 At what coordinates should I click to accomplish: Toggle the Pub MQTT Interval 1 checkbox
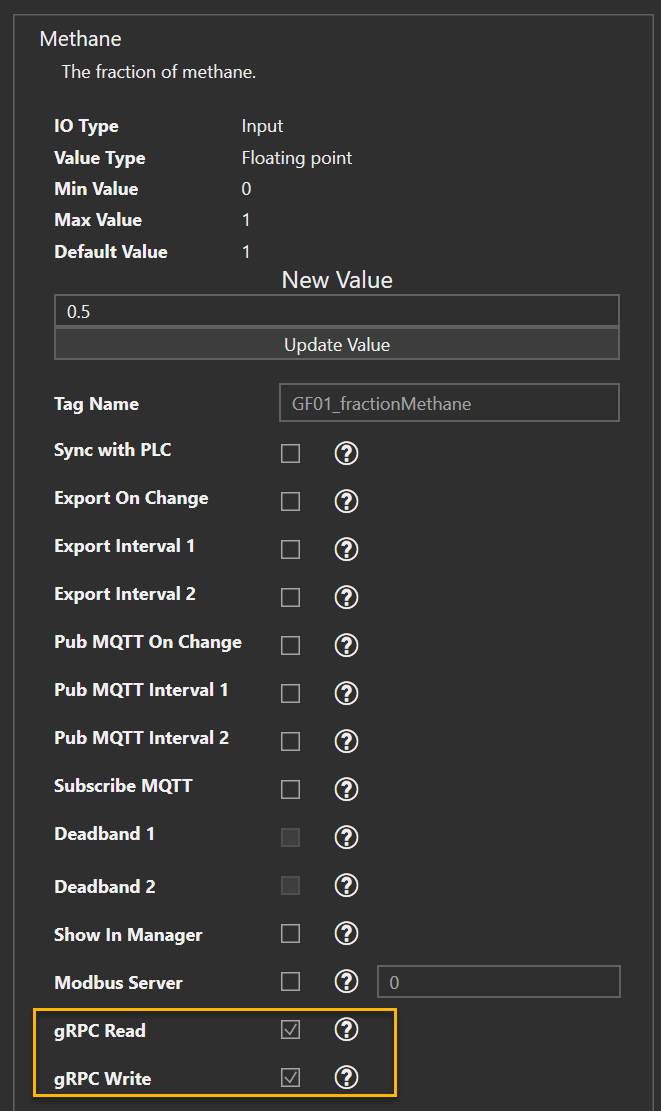tap(290, 694)
